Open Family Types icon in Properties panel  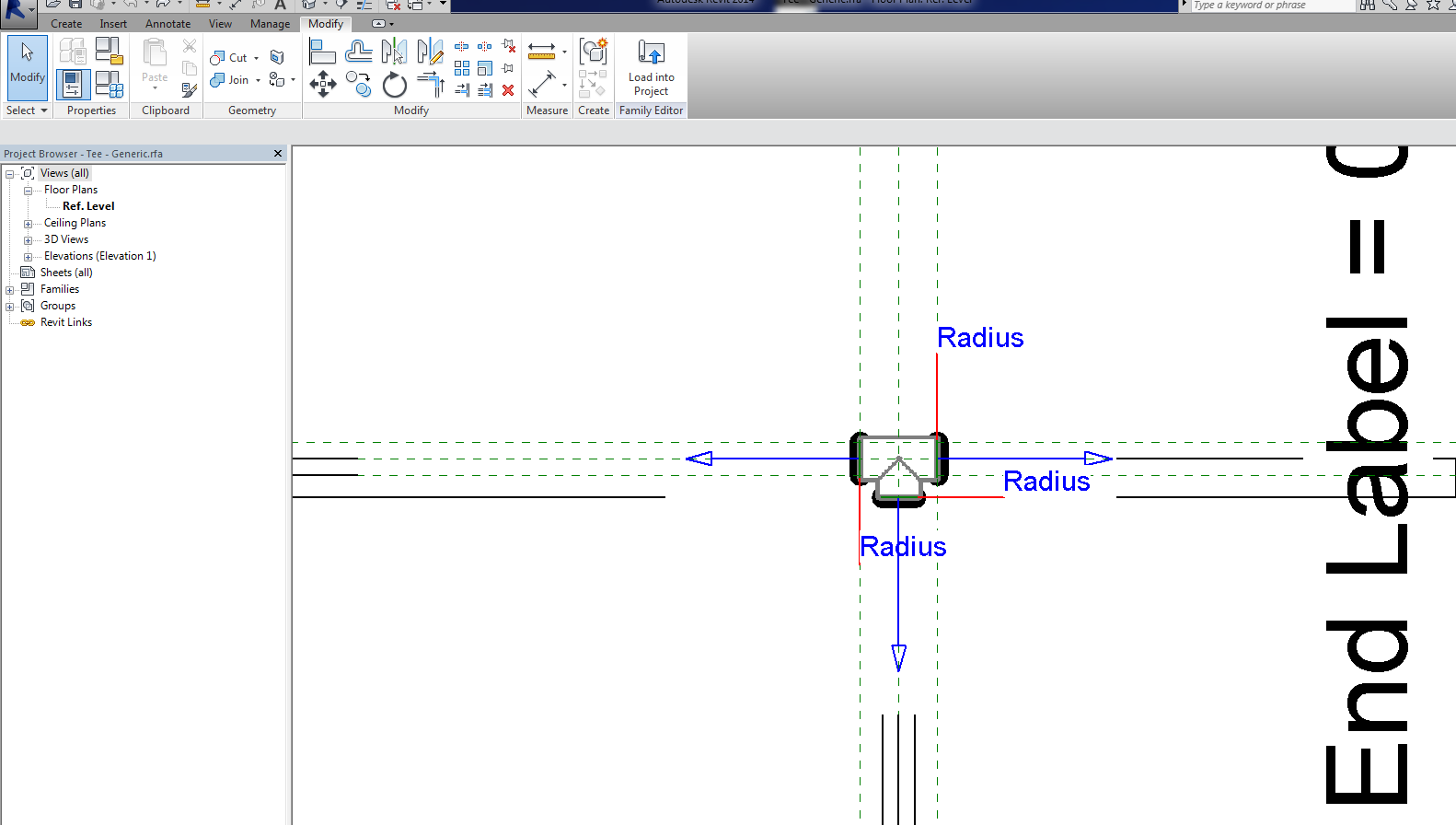(109, 85)
